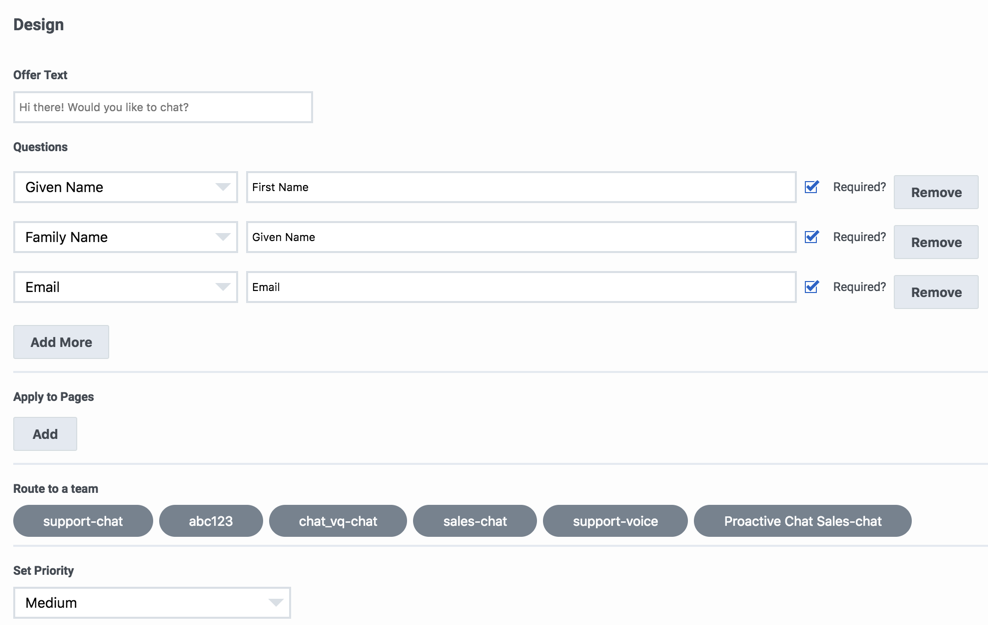Viewport: 988px width, 625px height.
Task: Choose the sales-chat team
Action: point(475,521)
